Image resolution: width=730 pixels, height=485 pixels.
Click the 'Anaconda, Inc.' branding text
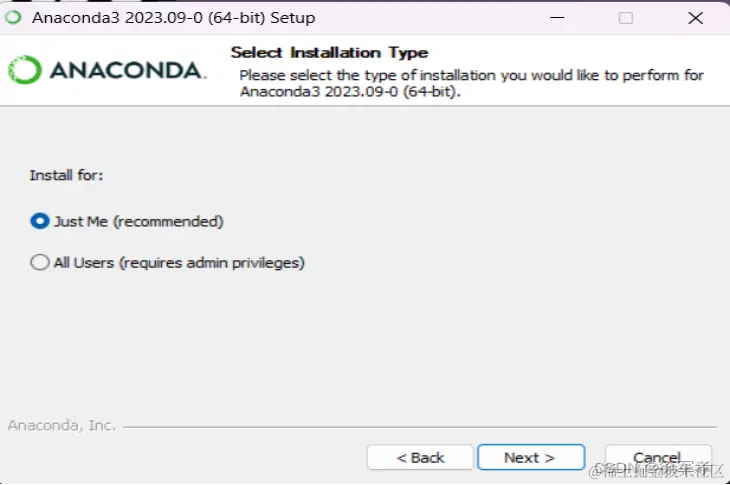point(61,425)
